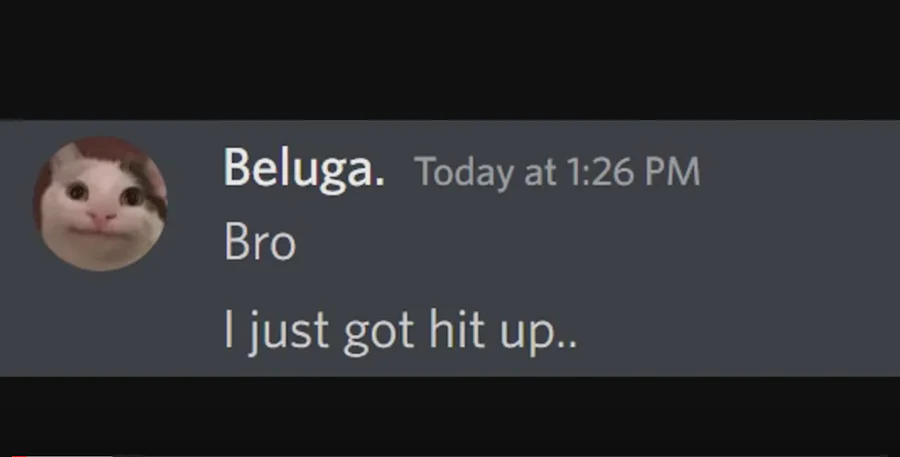
Task: Click the word just in the message
Action: 288,331
